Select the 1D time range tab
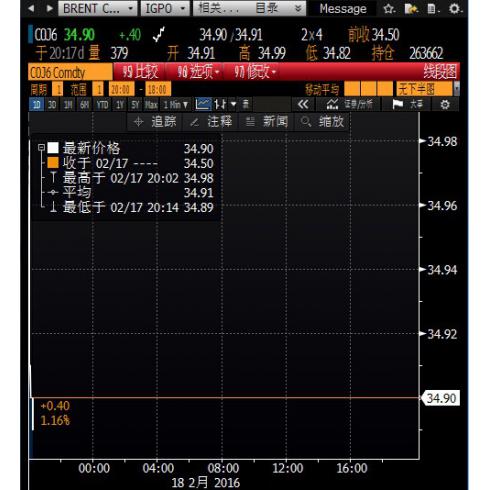 pos(36,105)
